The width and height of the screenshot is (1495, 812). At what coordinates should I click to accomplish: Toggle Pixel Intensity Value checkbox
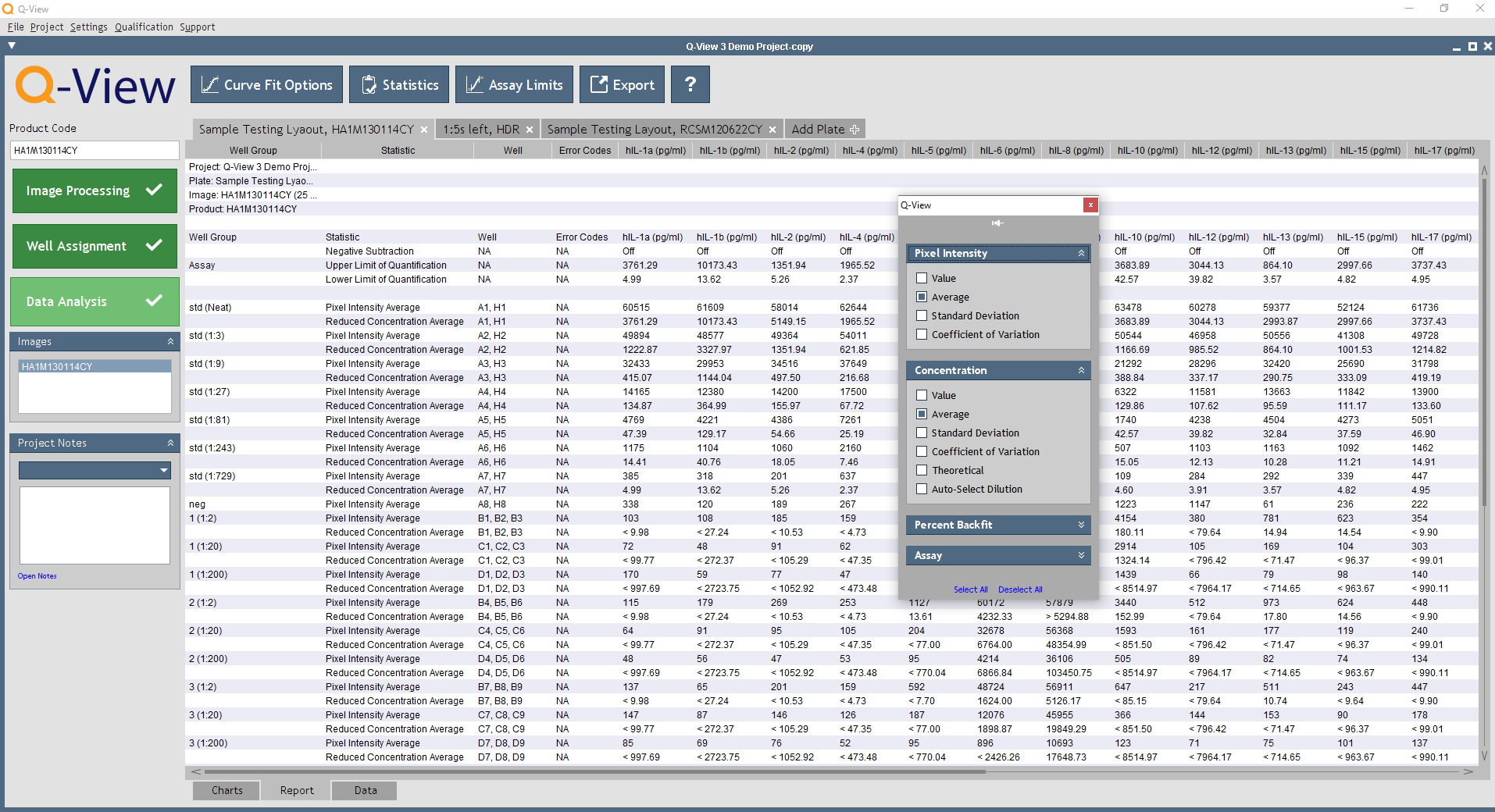tap(922, 278)
